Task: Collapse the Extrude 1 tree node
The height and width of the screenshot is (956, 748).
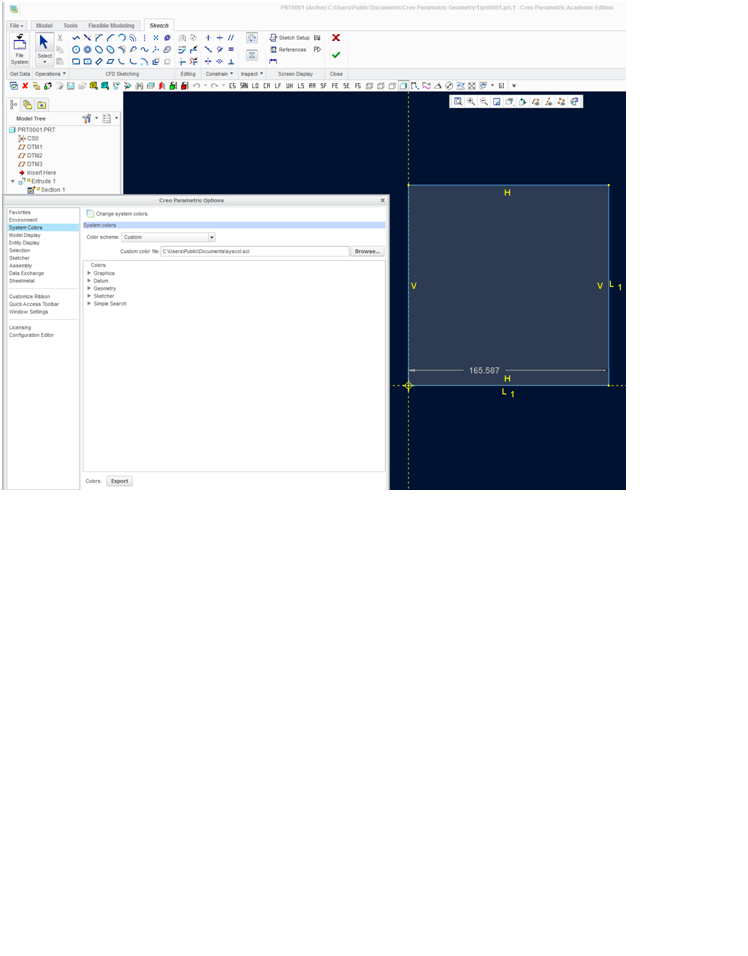Action: click(13, 181)
